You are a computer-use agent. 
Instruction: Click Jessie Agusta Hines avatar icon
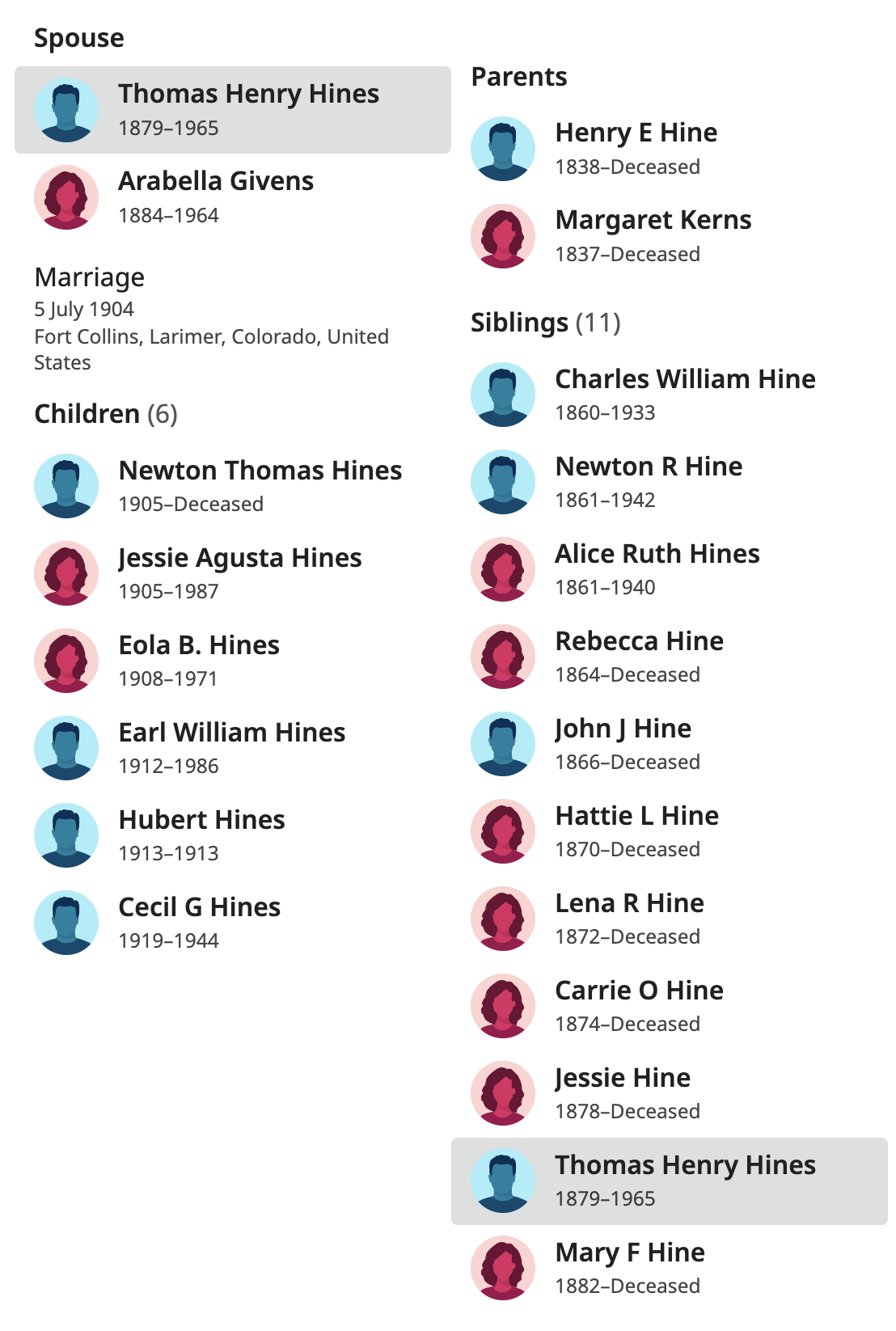click(x=66, y=573)
